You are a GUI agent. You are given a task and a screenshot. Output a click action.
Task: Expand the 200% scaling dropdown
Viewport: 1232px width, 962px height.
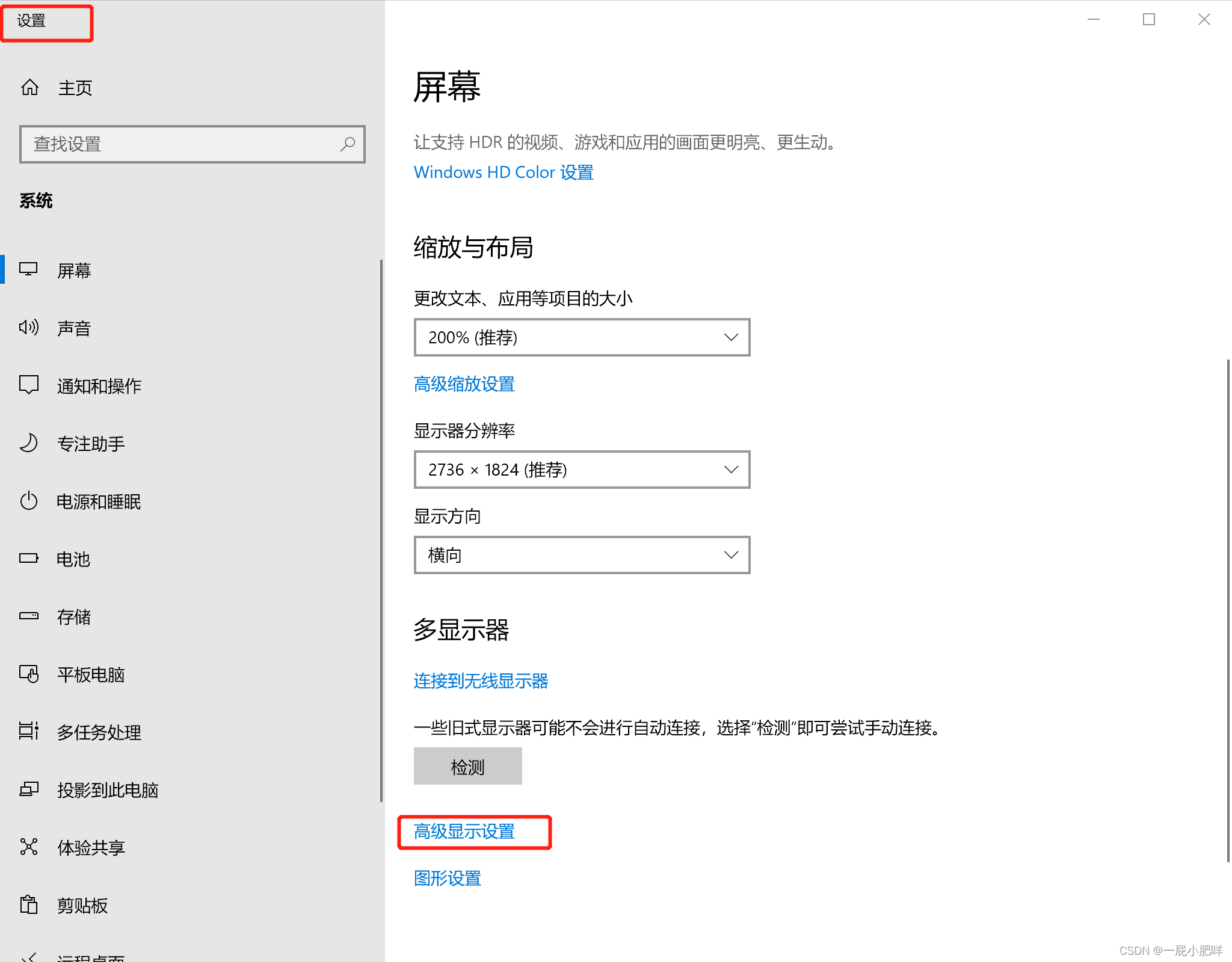581,337
